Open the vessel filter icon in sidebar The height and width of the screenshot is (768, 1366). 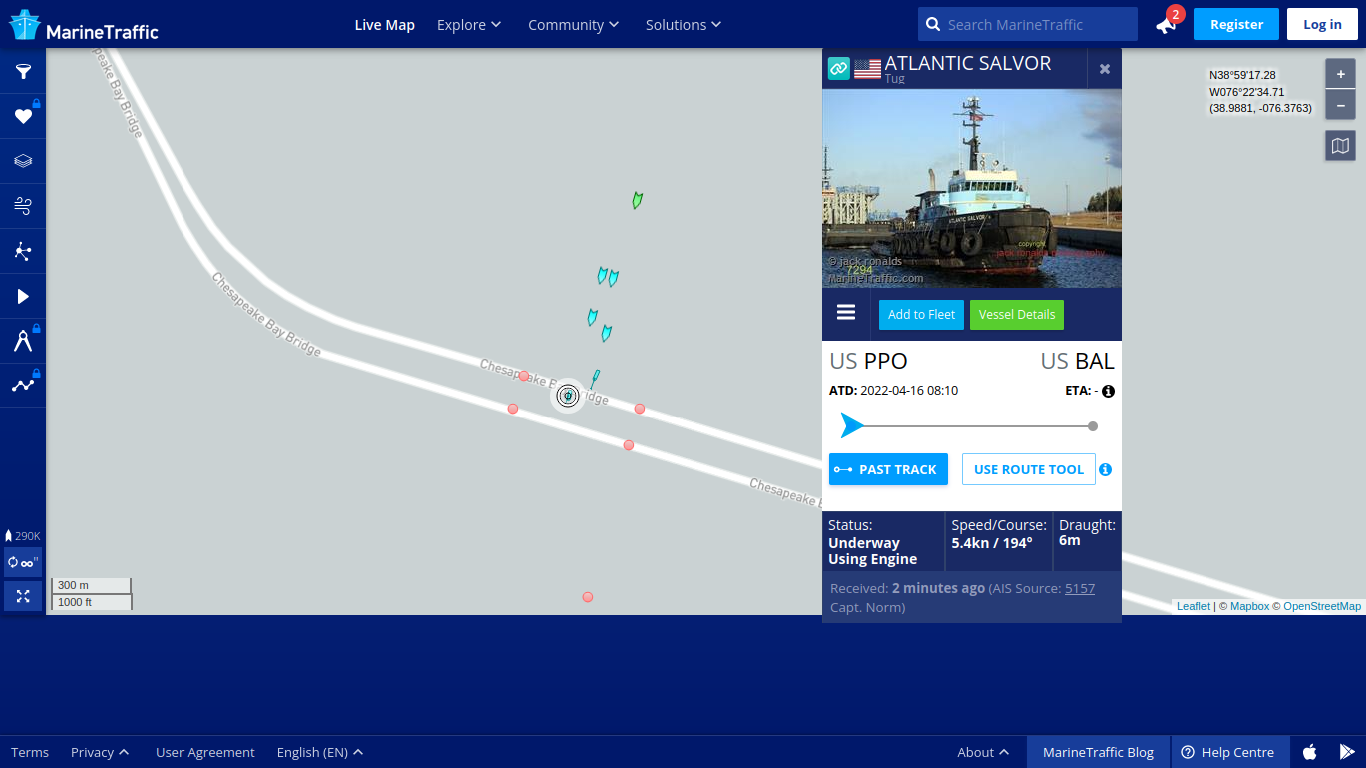coord(23,71)
